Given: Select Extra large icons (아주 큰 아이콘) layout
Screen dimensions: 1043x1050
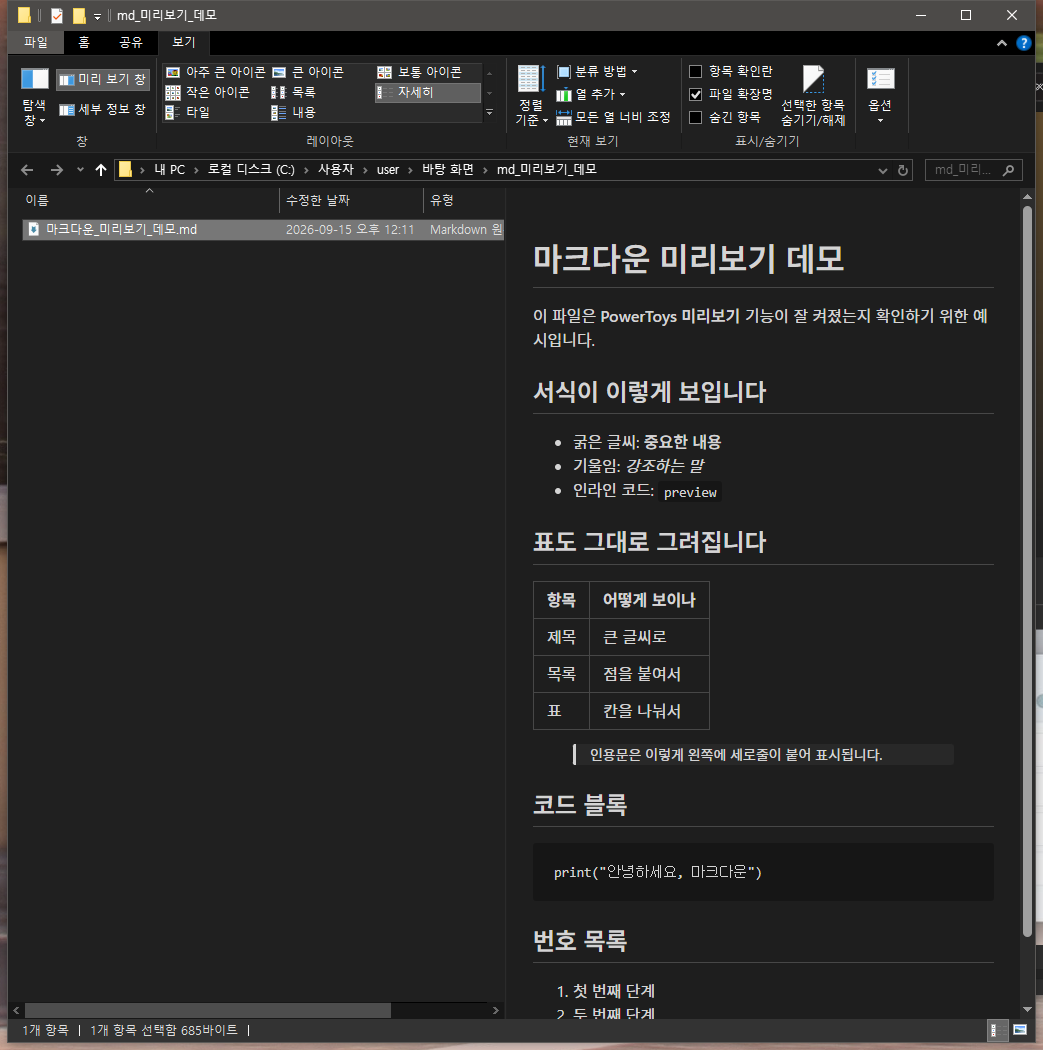Looking at the screenshot, I should coord(215,72).
